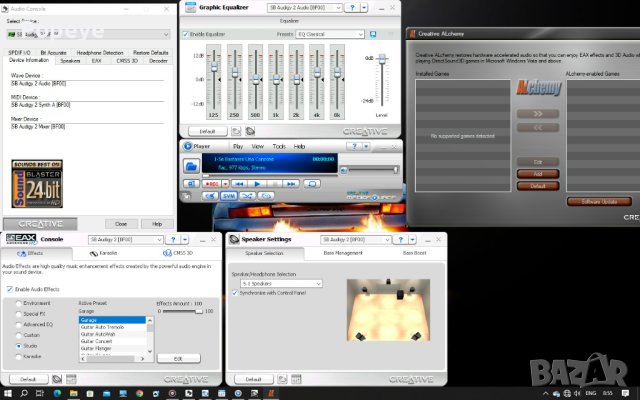Launch Chrome from the taskbar
This screenshot has width=640, height=400.
tap(139, 393)
